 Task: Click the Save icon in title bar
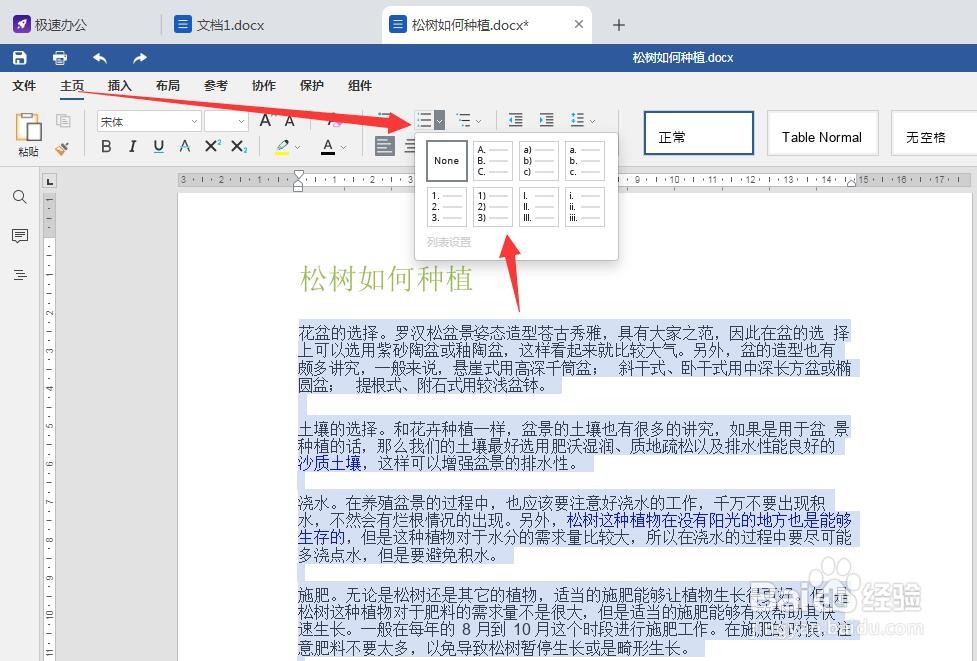(x=20, y=58)
